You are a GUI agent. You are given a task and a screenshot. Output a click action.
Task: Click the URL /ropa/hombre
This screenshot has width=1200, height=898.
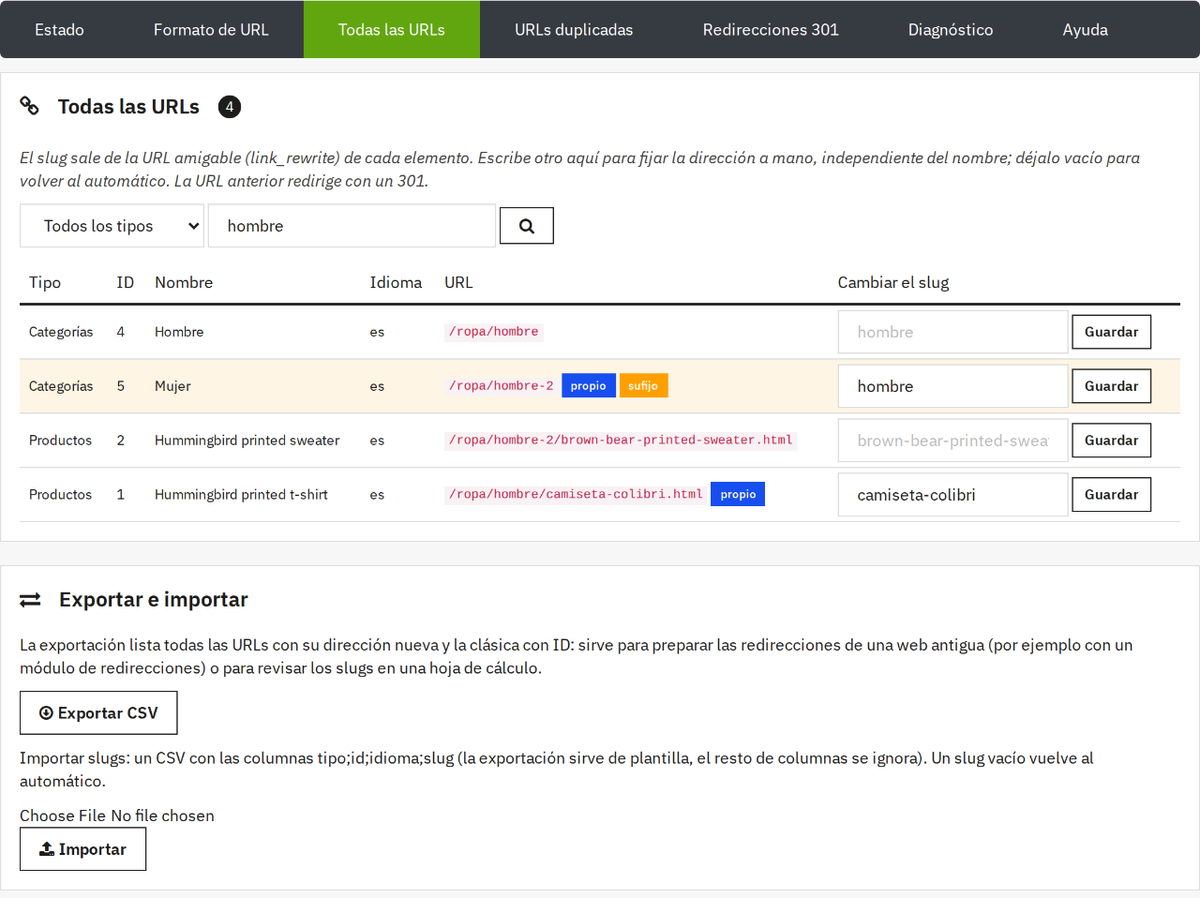pos(494,332)
